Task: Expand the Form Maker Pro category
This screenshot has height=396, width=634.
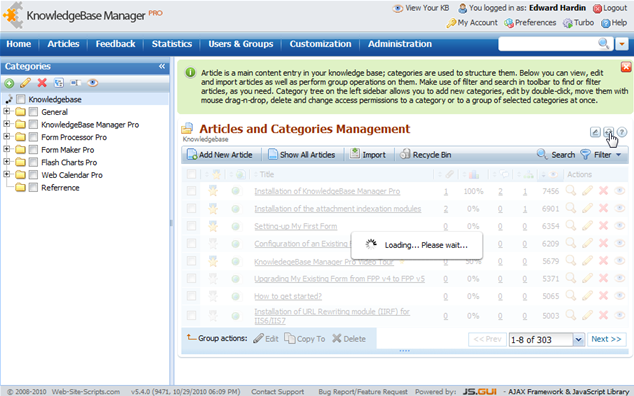Action: click(6, 149)
